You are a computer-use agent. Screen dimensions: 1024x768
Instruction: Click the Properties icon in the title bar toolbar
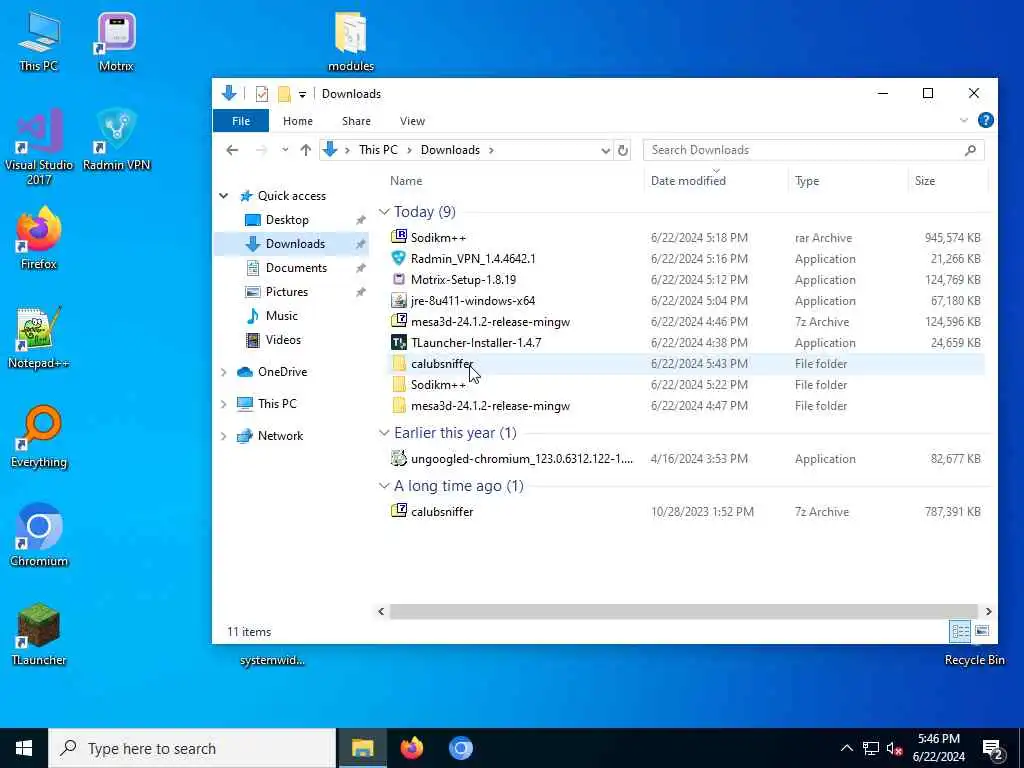[261, 94]
